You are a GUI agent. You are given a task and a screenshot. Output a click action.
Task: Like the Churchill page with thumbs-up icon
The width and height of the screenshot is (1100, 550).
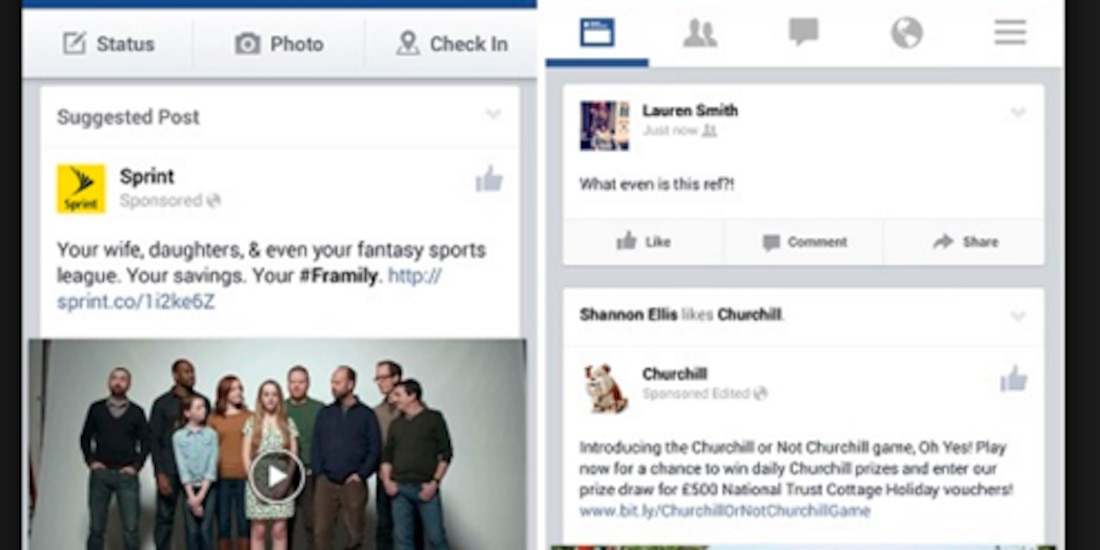(x=1014, y=379)
